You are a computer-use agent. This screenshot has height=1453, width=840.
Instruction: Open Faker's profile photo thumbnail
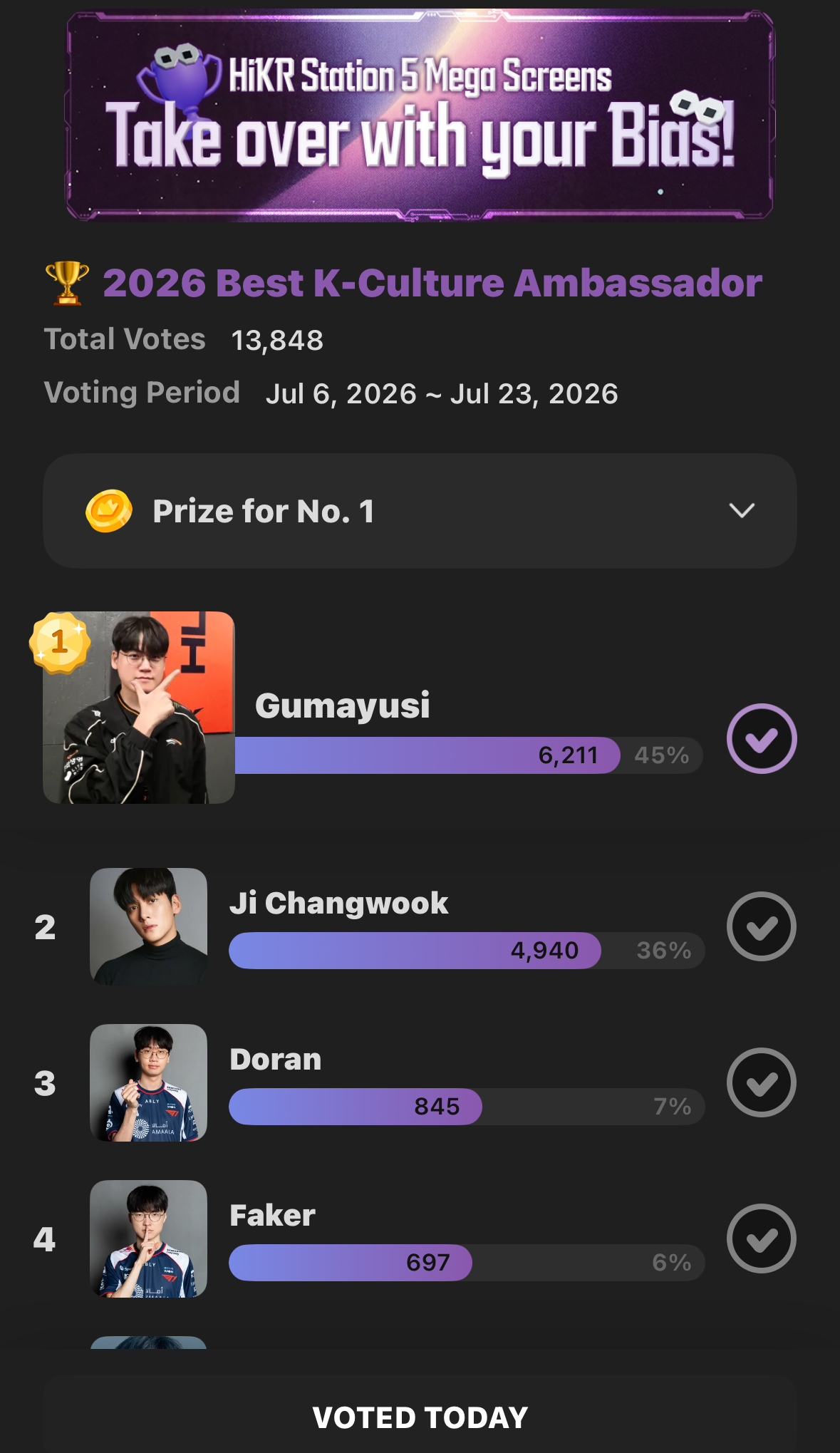click(148, 1239)
